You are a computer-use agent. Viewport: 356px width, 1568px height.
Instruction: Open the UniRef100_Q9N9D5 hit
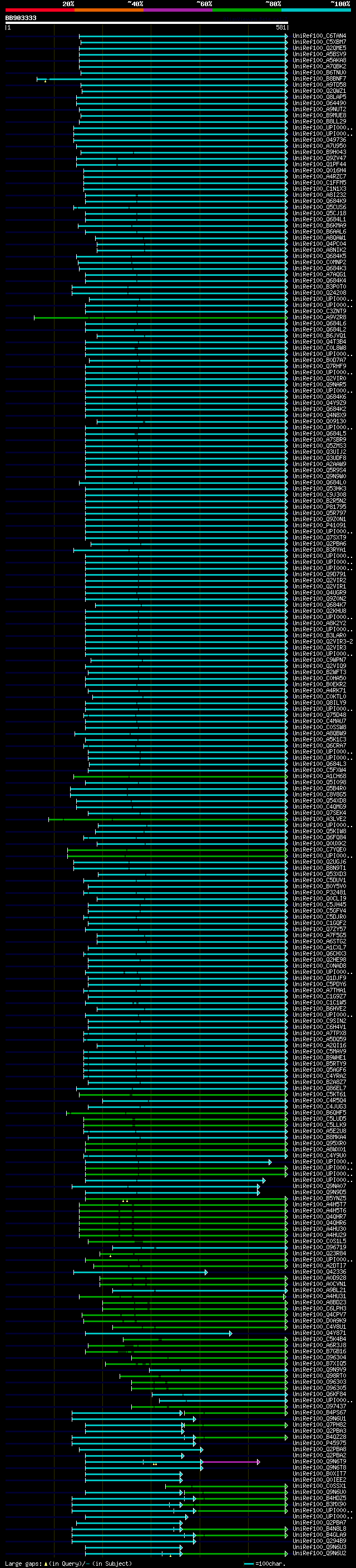point(319,1192)
